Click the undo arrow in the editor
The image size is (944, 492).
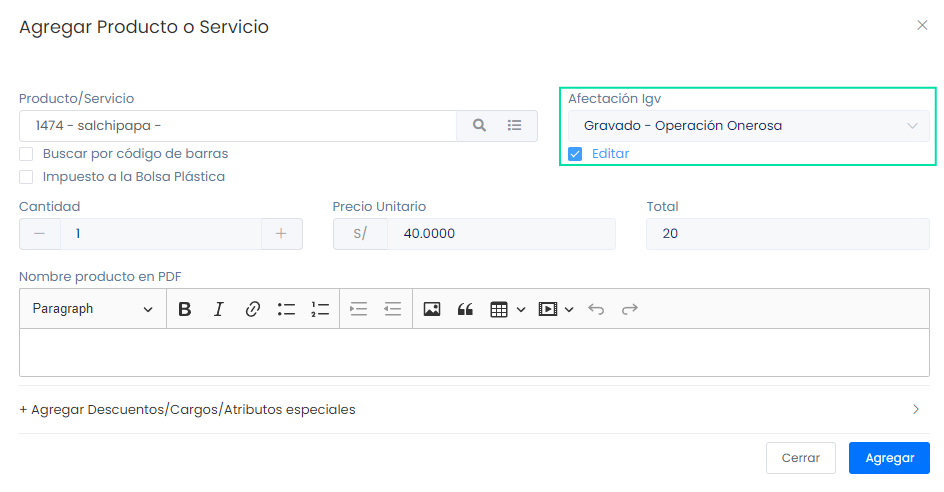[596, 309]
